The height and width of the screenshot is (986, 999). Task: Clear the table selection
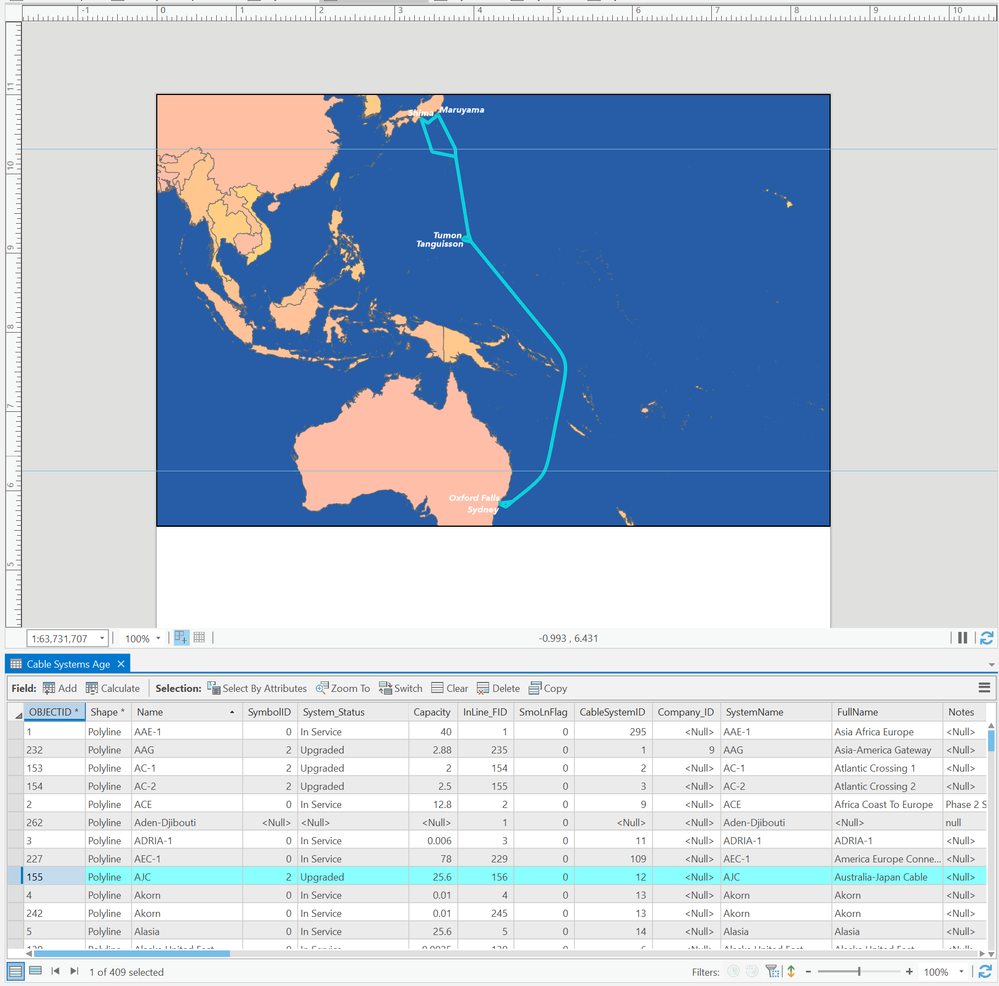click(x=449, y=688)
